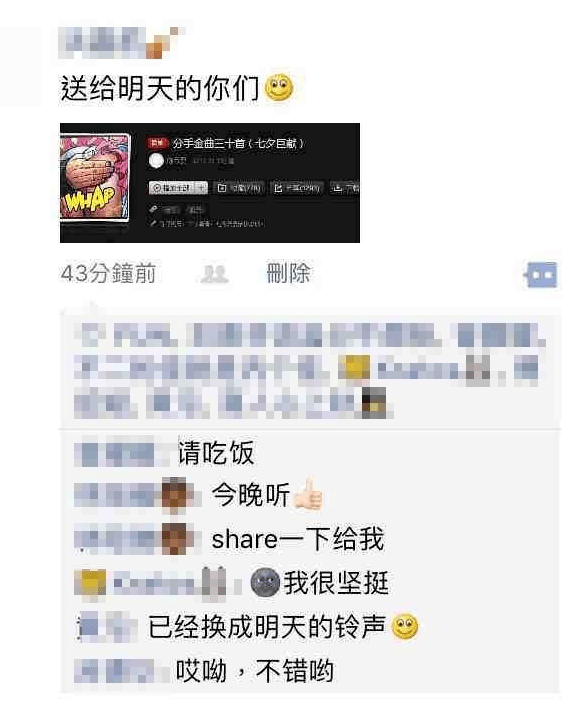This screenshot has width=578, height=706.
Task: Tap the visibility group people icon
Action: click(214, 274)
